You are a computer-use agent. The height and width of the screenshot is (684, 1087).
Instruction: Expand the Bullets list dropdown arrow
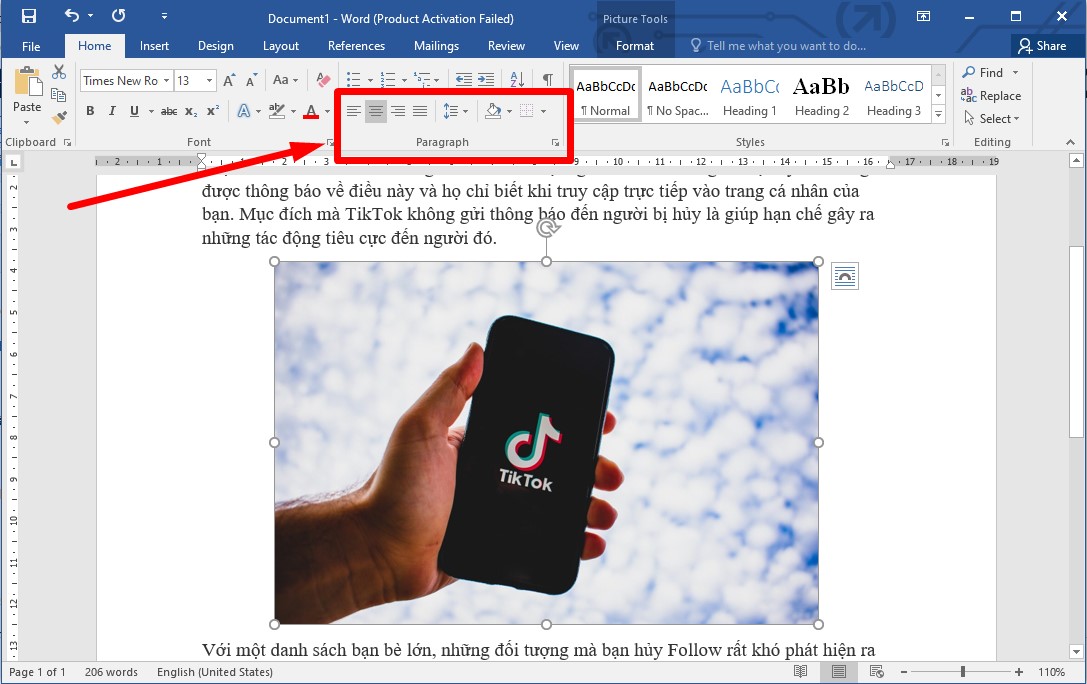[x=370, y=80]
